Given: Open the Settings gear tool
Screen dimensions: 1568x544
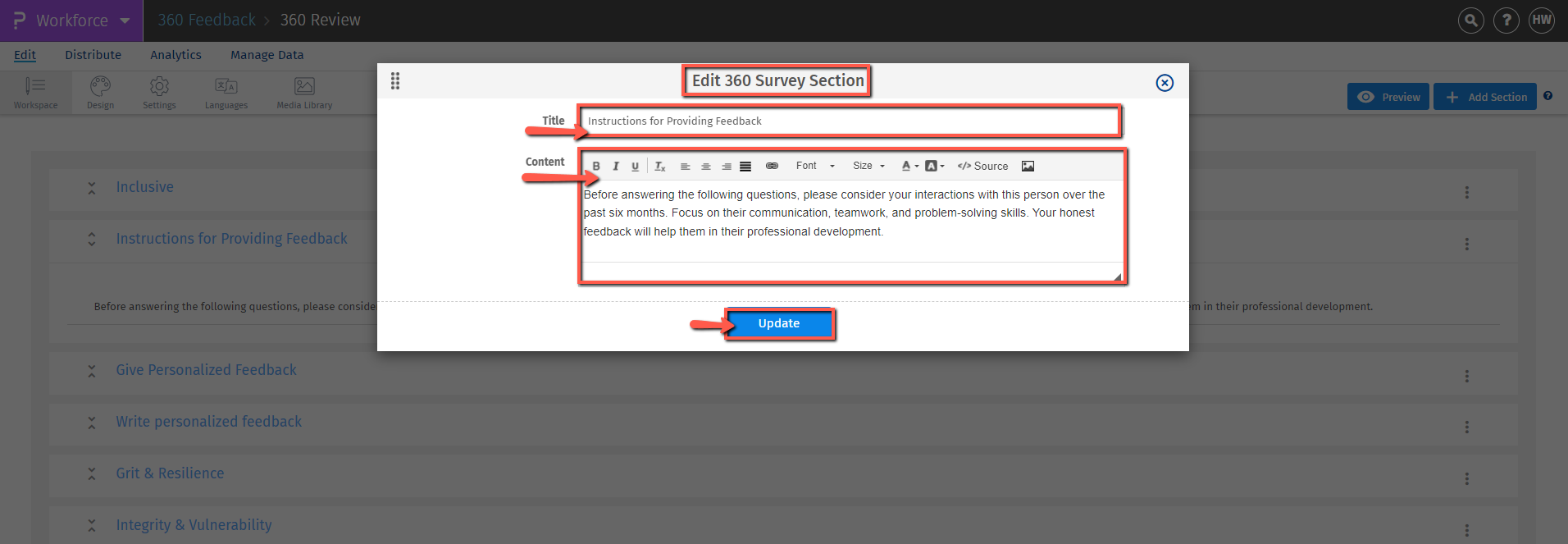Looking at the screenshot, I should pos(159,93).
